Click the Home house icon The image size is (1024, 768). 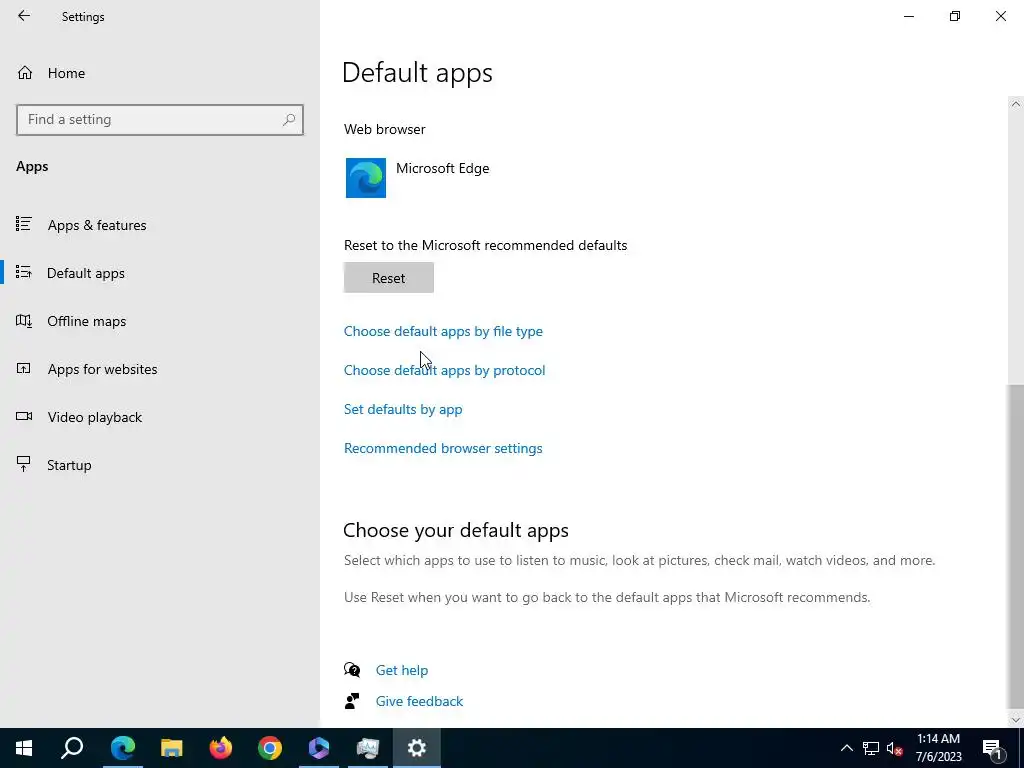tap(25, 72)
